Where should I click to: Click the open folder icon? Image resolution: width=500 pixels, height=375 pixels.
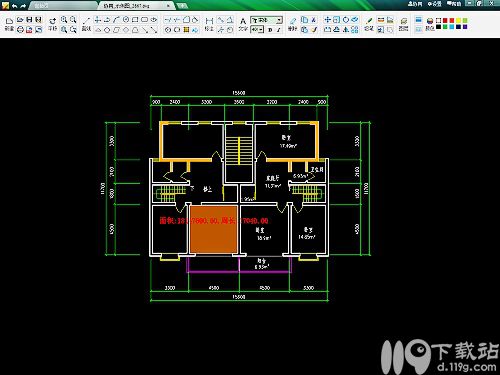[20, 20]
